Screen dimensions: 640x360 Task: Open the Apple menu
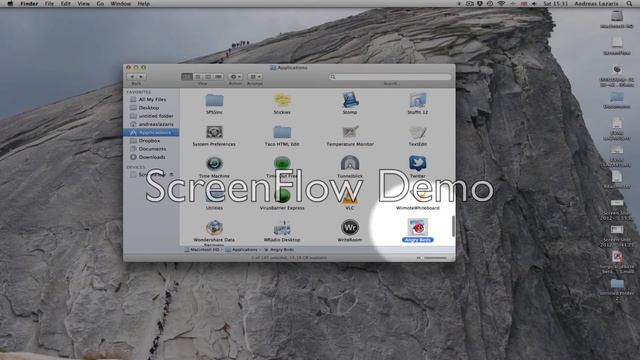coord(11,4)
